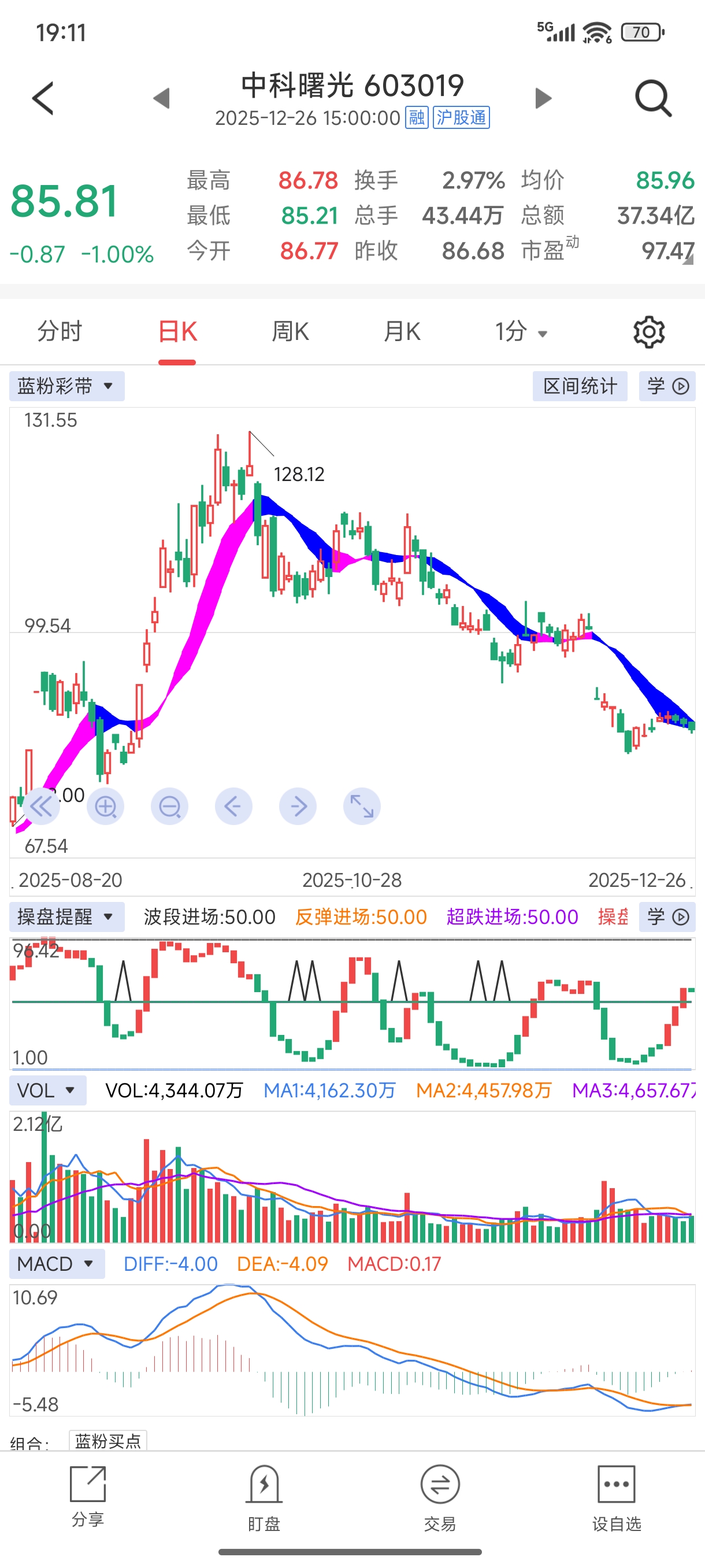Open the 蓝粉彩带 indicator dropdown
Viewport: 705px width, 1568px height.
67,387
